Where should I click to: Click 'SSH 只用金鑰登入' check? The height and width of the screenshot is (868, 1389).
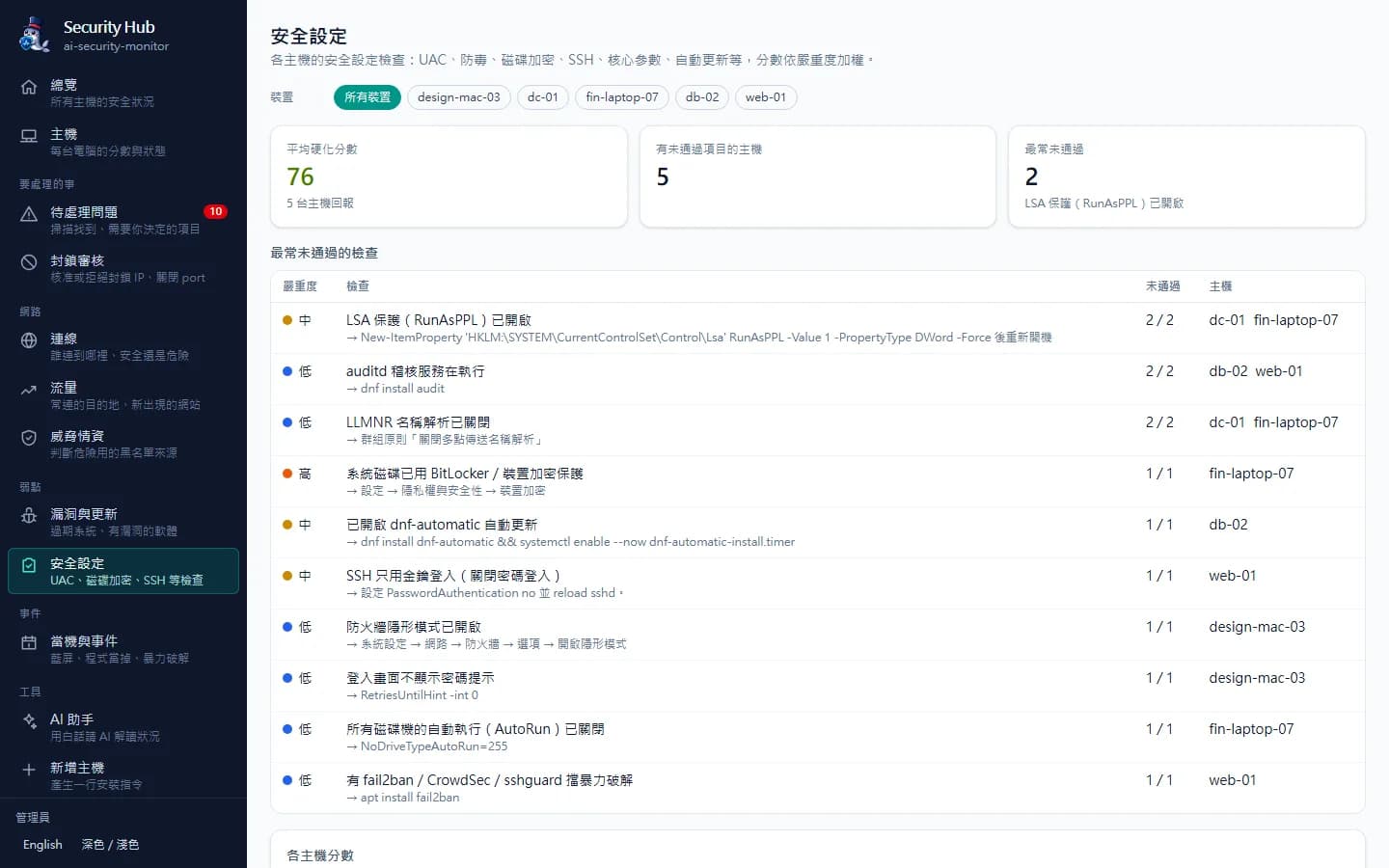click(x=453, y=576)
